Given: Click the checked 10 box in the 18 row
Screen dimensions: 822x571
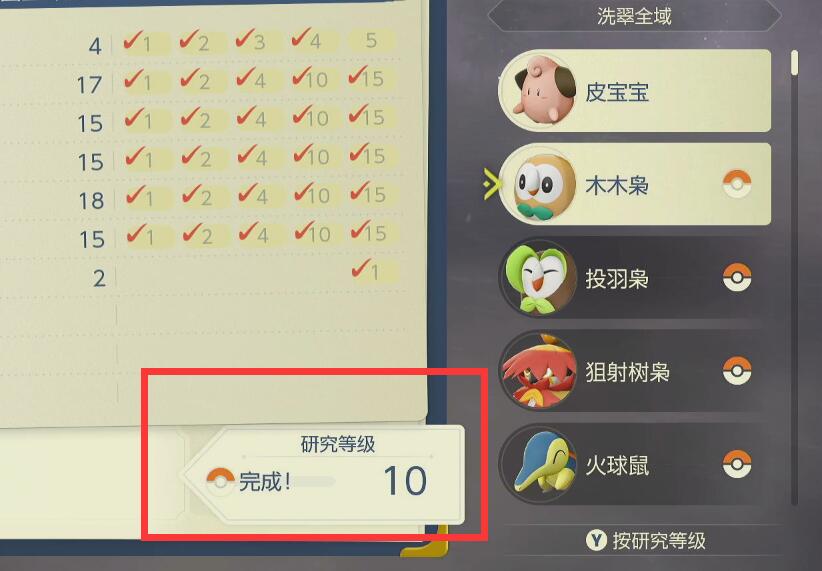Looking at the screenshot, I should click(x=312, y=195).
